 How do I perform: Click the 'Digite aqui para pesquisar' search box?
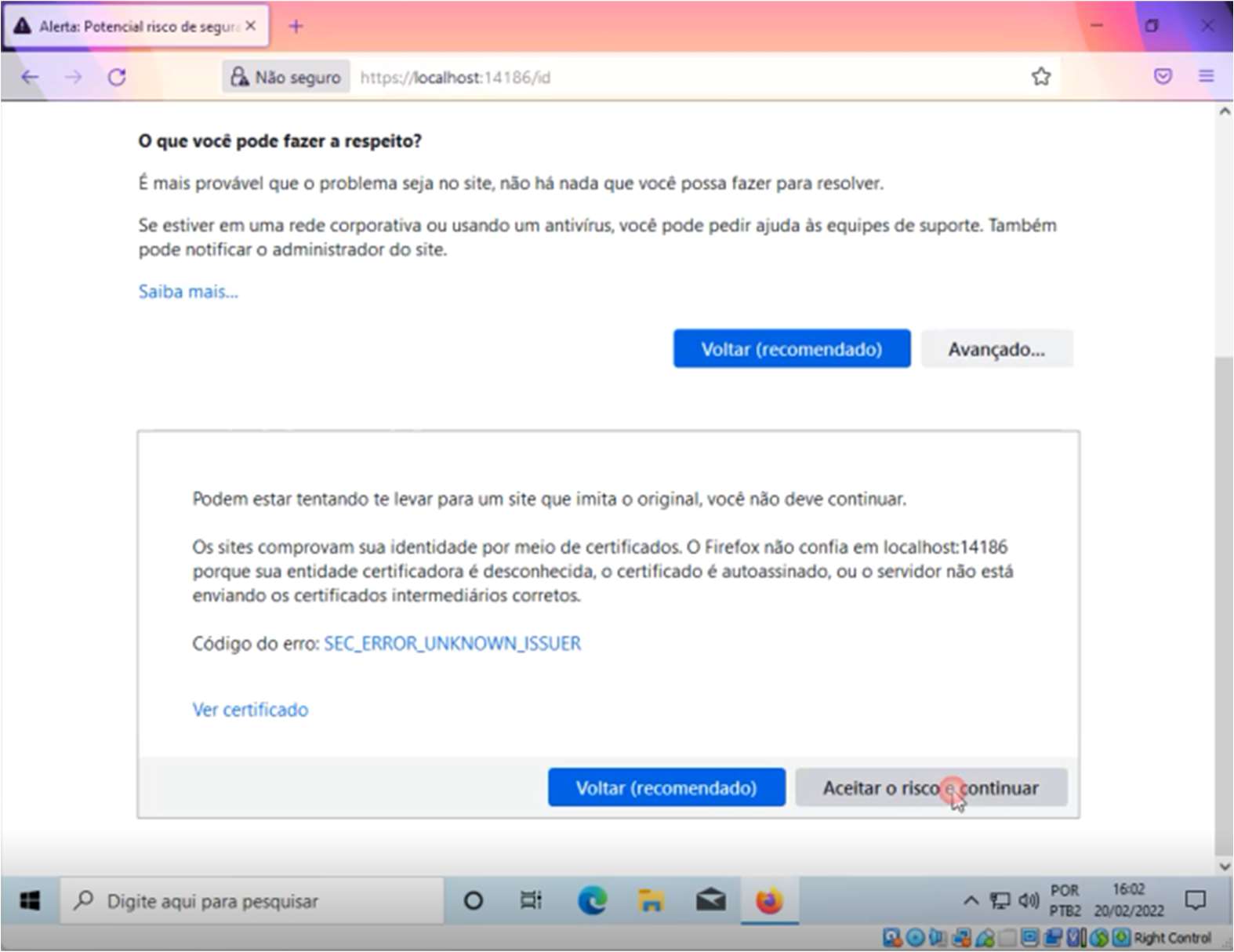[x=252, y=901]
